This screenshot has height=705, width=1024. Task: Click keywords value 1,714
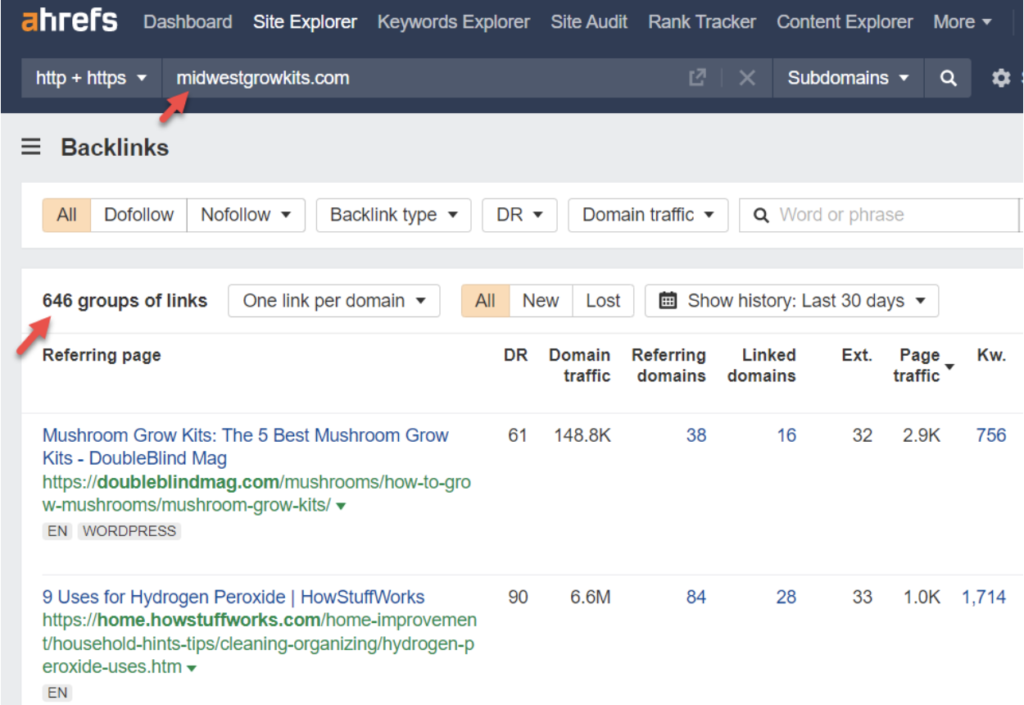point(984,597)
